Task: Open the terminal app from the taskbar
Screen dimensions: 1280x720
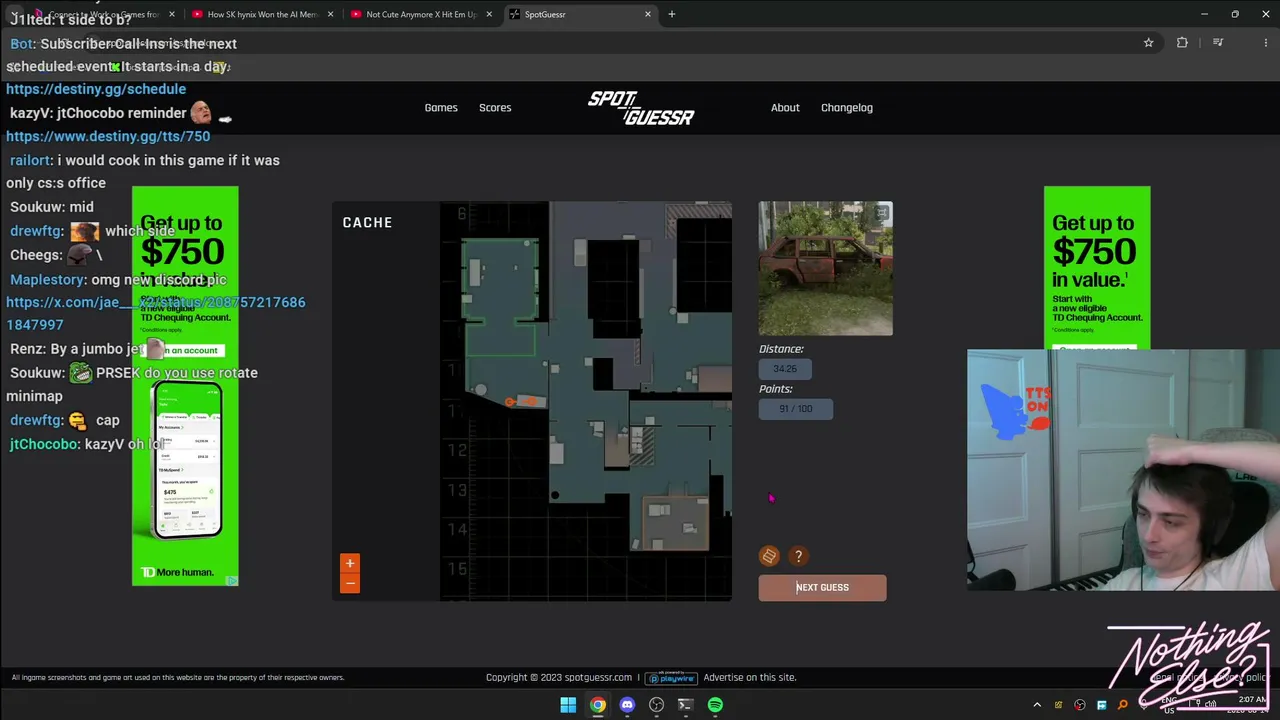Action: click(685, 705)
